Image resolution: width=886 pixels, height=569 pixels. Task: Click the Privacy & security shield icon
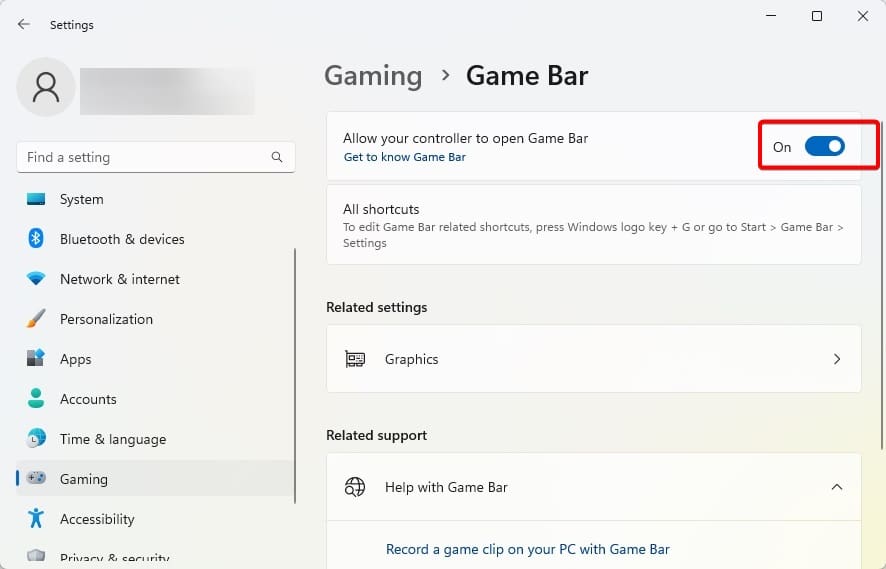(x=36, y=555)
